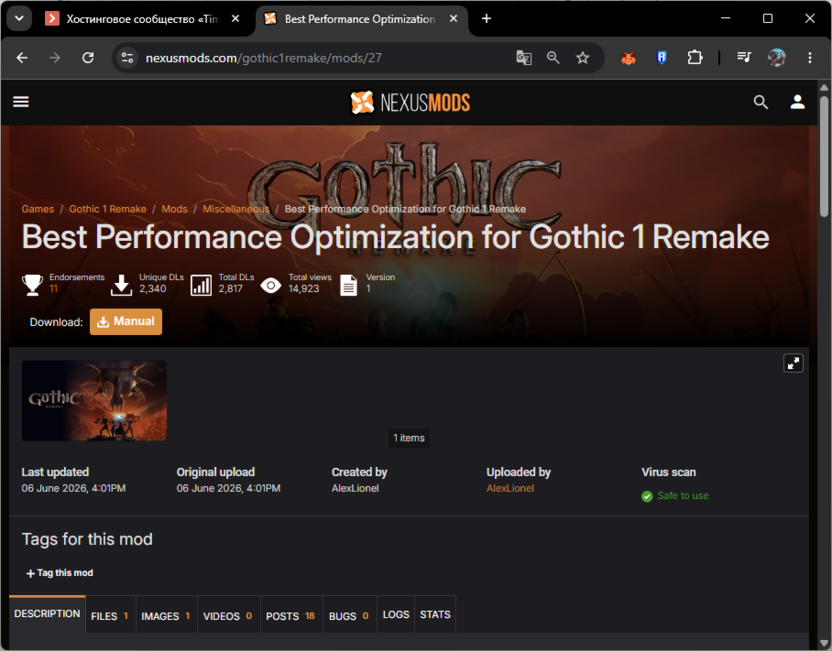This screenshot has width=832, height=651.
Task: Click the page vertical scrollbar thumb
Action: 824,157
